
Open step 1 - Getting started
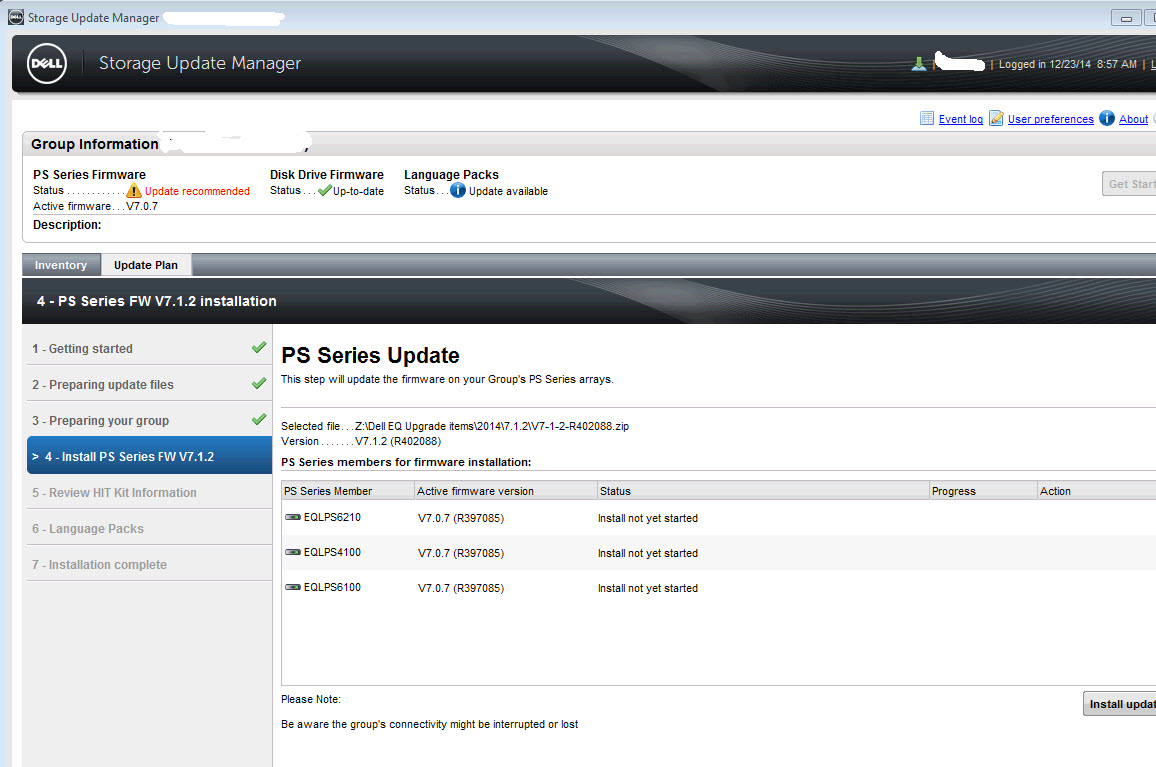pyautogui.click(x=149, y=348)
